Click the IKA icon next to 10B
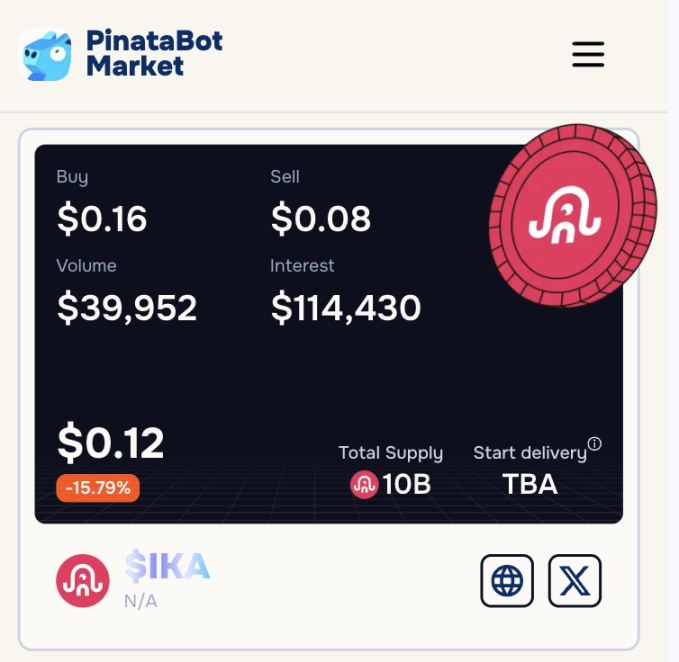The height and width of the screenshot is (662, 679). pyautogui.click(x=364, y=485)
